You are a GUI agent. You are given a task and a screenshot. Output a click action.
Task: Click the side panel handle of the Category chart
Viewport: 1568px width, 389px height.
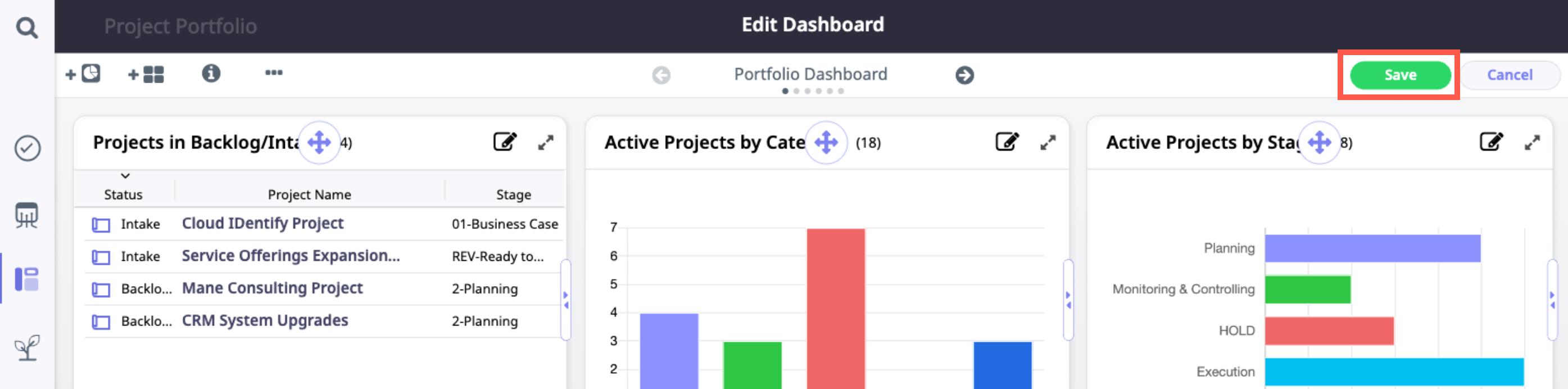[1068, 300]
